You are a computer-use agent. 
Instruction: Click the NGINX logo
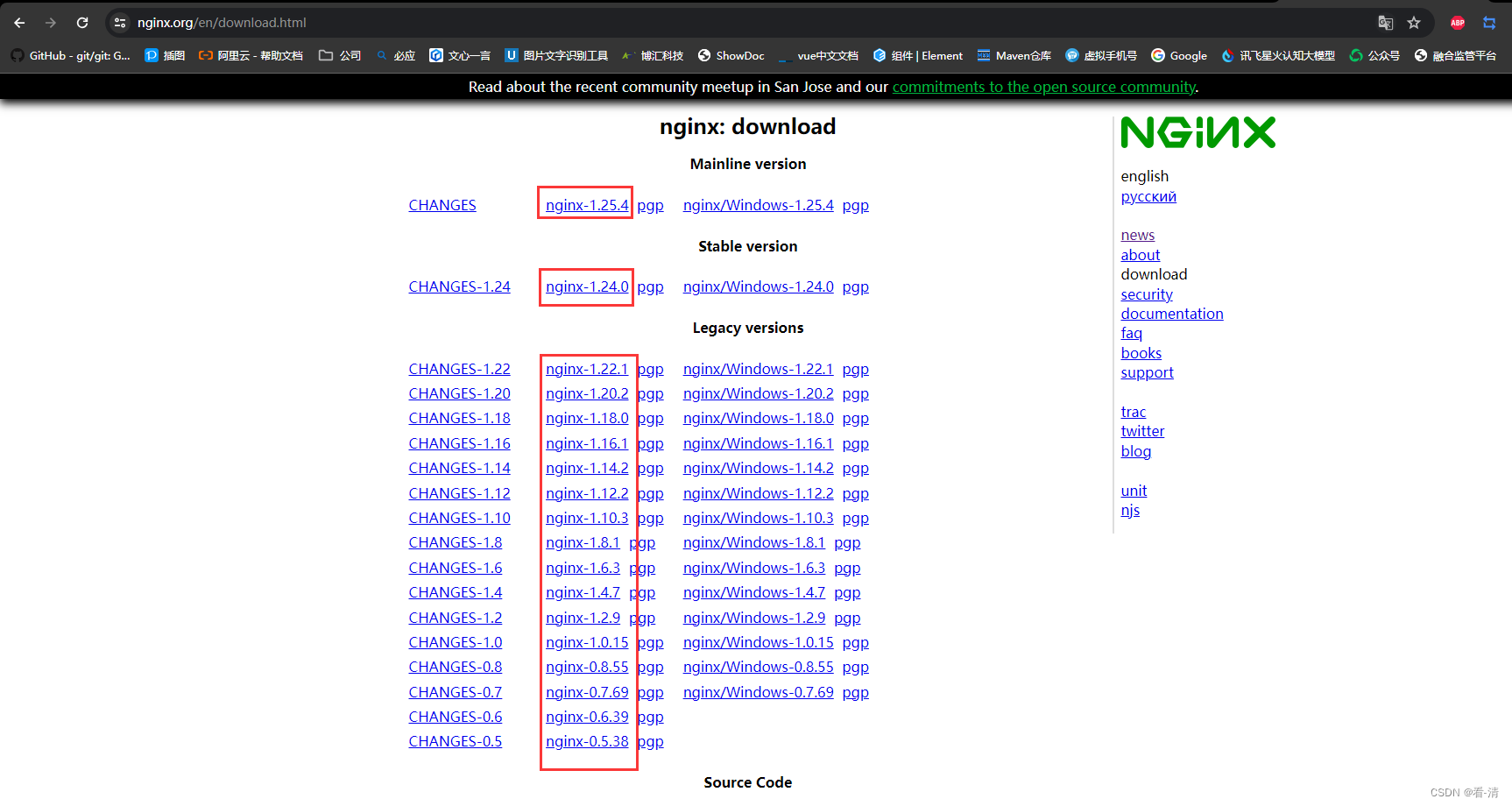click(x=1198, y=132)
